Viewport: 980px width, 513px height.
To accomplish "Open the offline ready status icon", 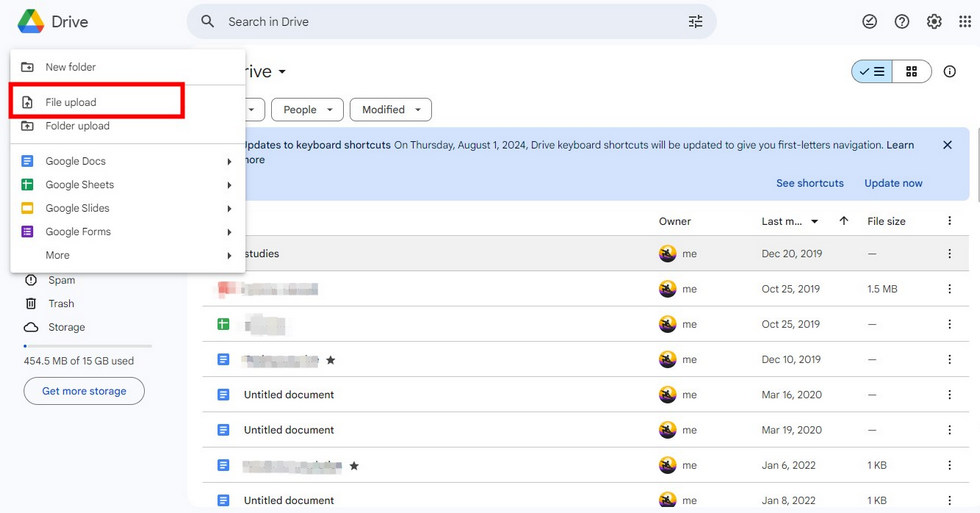I will 869,22.
